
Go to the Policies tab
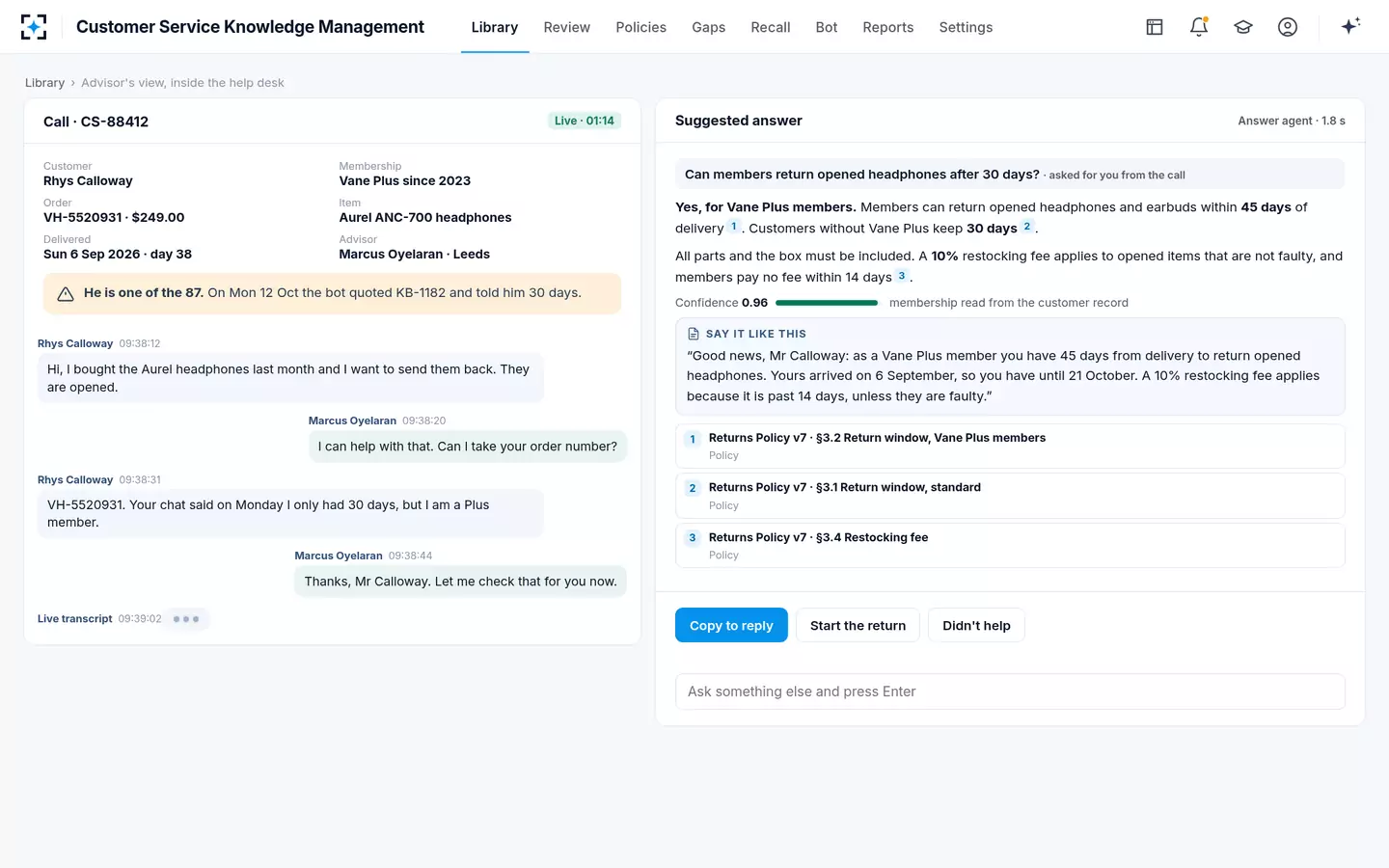click(641, 27)
